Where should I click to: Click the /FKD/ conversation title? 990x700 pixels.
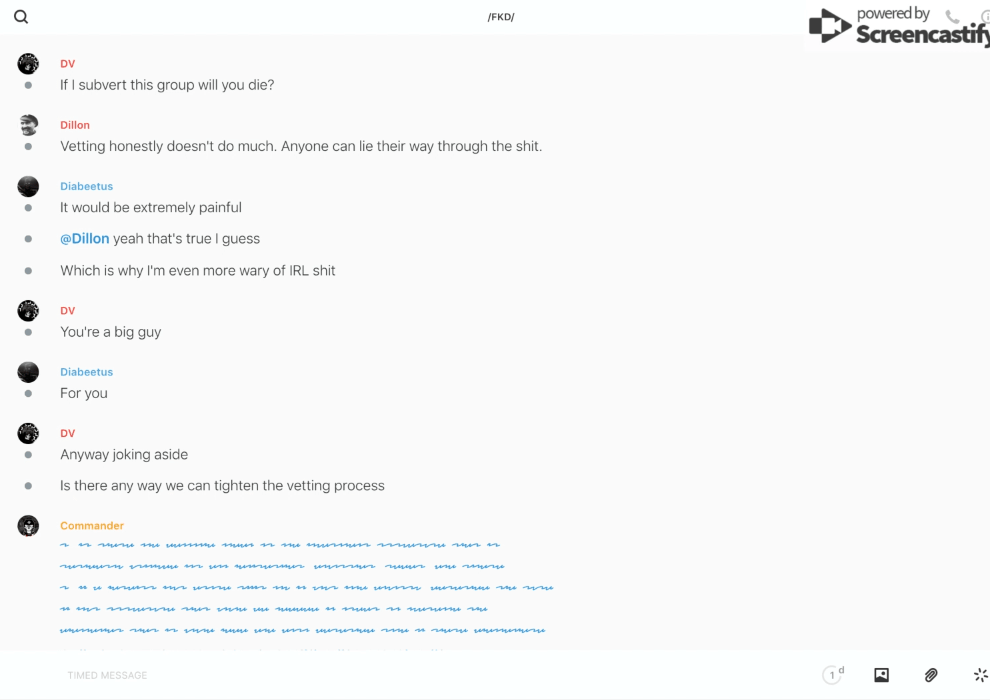501,17
